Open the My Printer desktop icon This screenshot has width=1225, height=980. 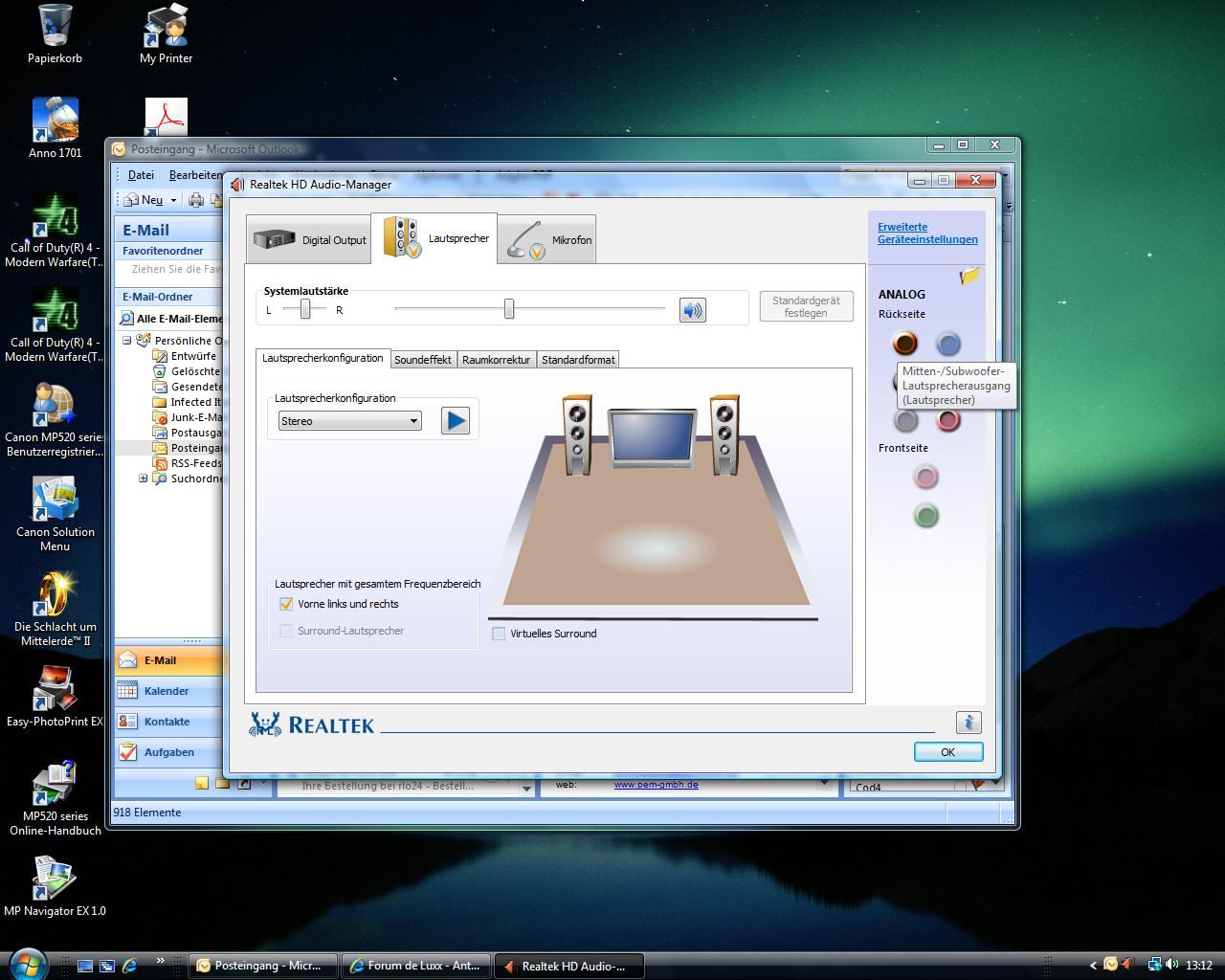pos(167,34)
